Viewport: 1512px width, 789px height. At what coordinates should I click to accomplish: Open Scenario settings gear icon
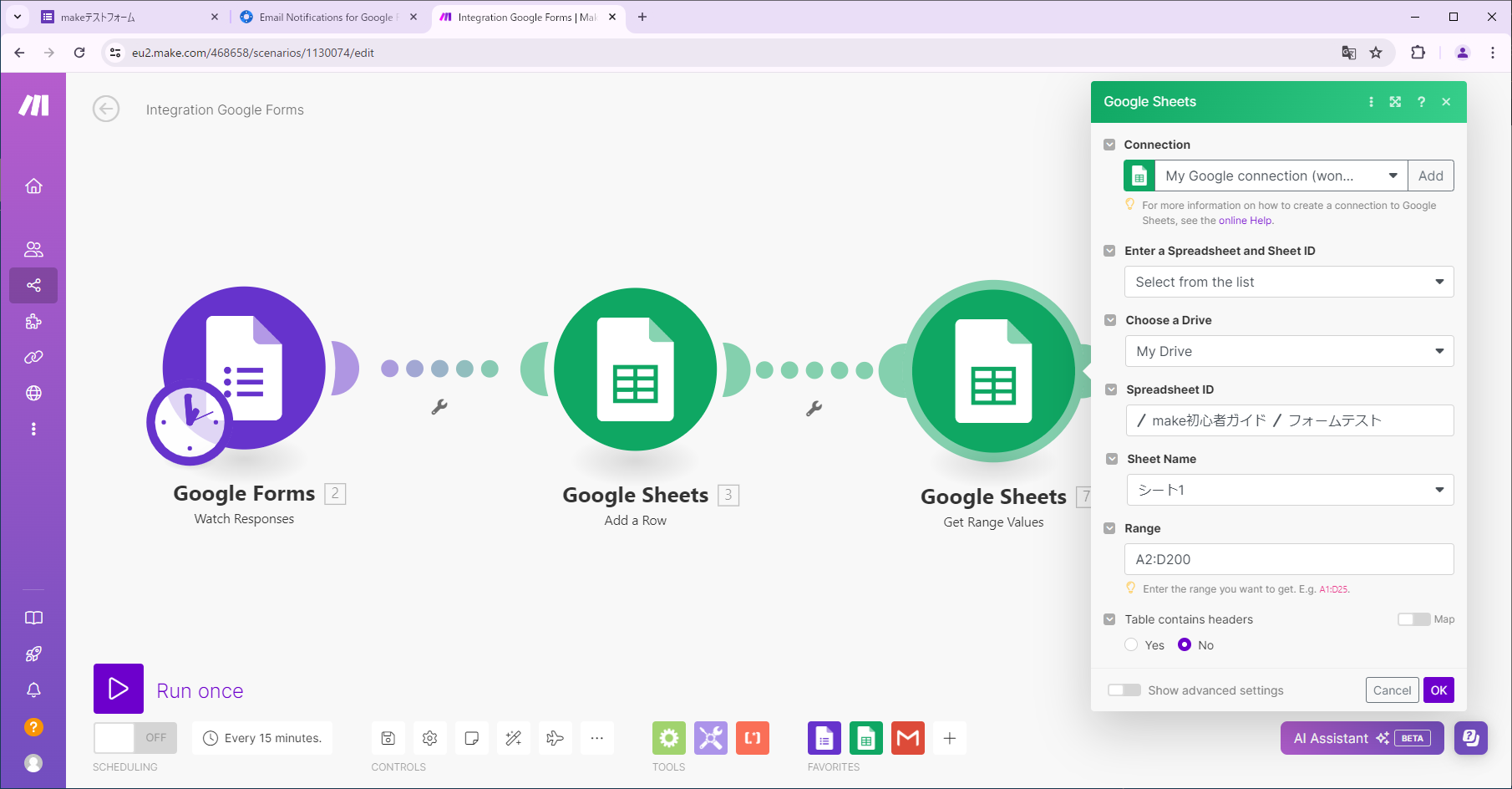[430, 738]
